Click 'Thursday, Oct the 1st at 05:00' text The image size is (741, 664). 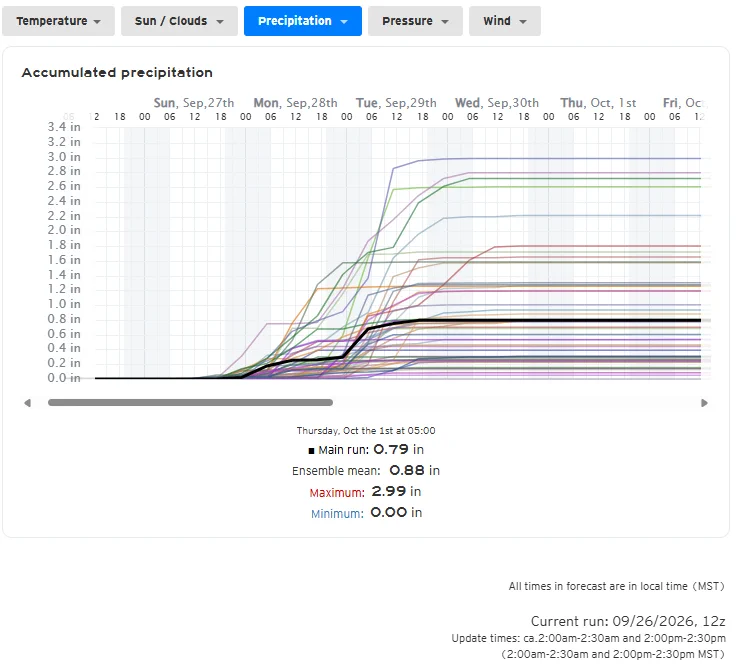point(366,431)
